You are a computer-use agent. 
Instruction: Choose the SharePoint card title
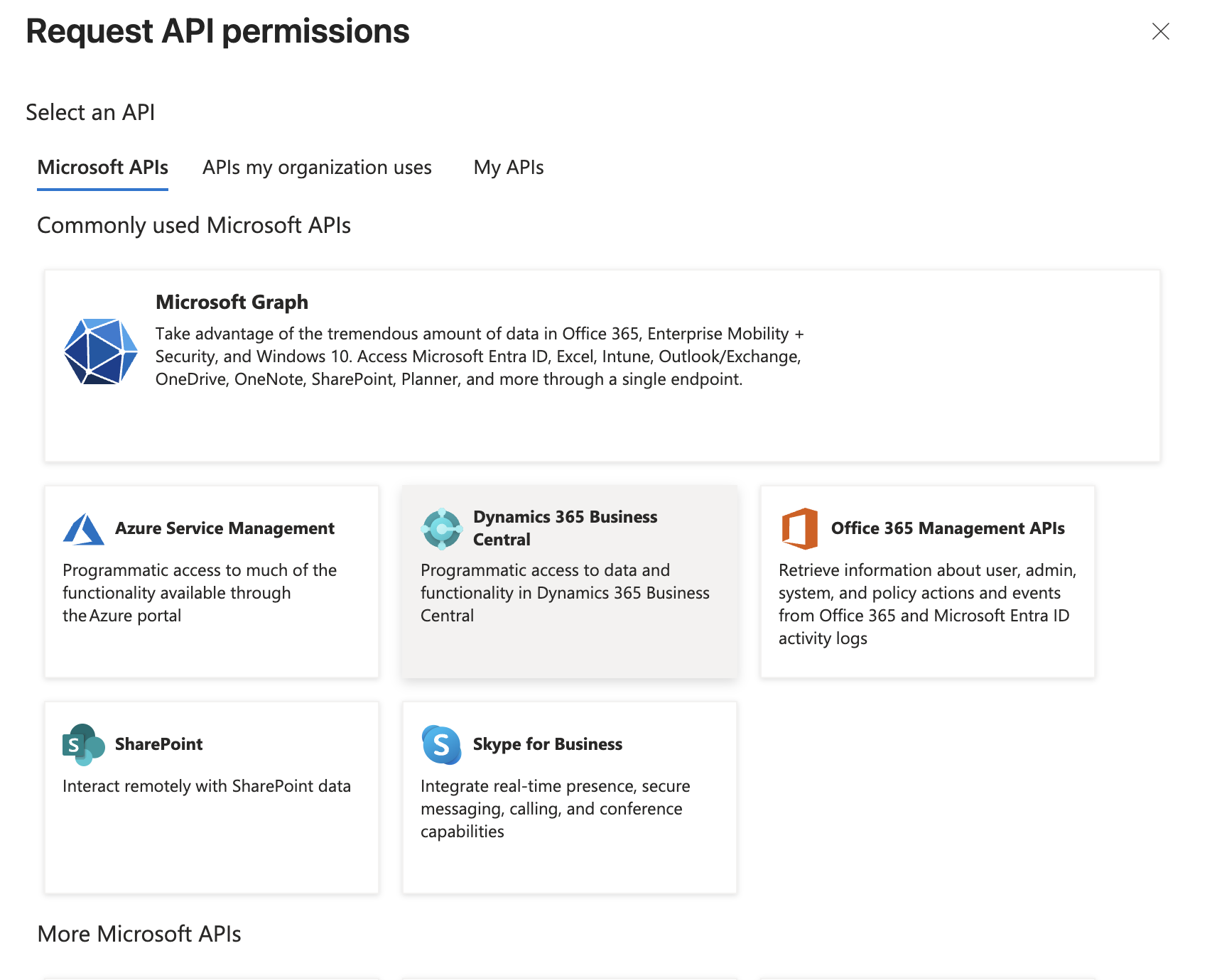point(158,744)
